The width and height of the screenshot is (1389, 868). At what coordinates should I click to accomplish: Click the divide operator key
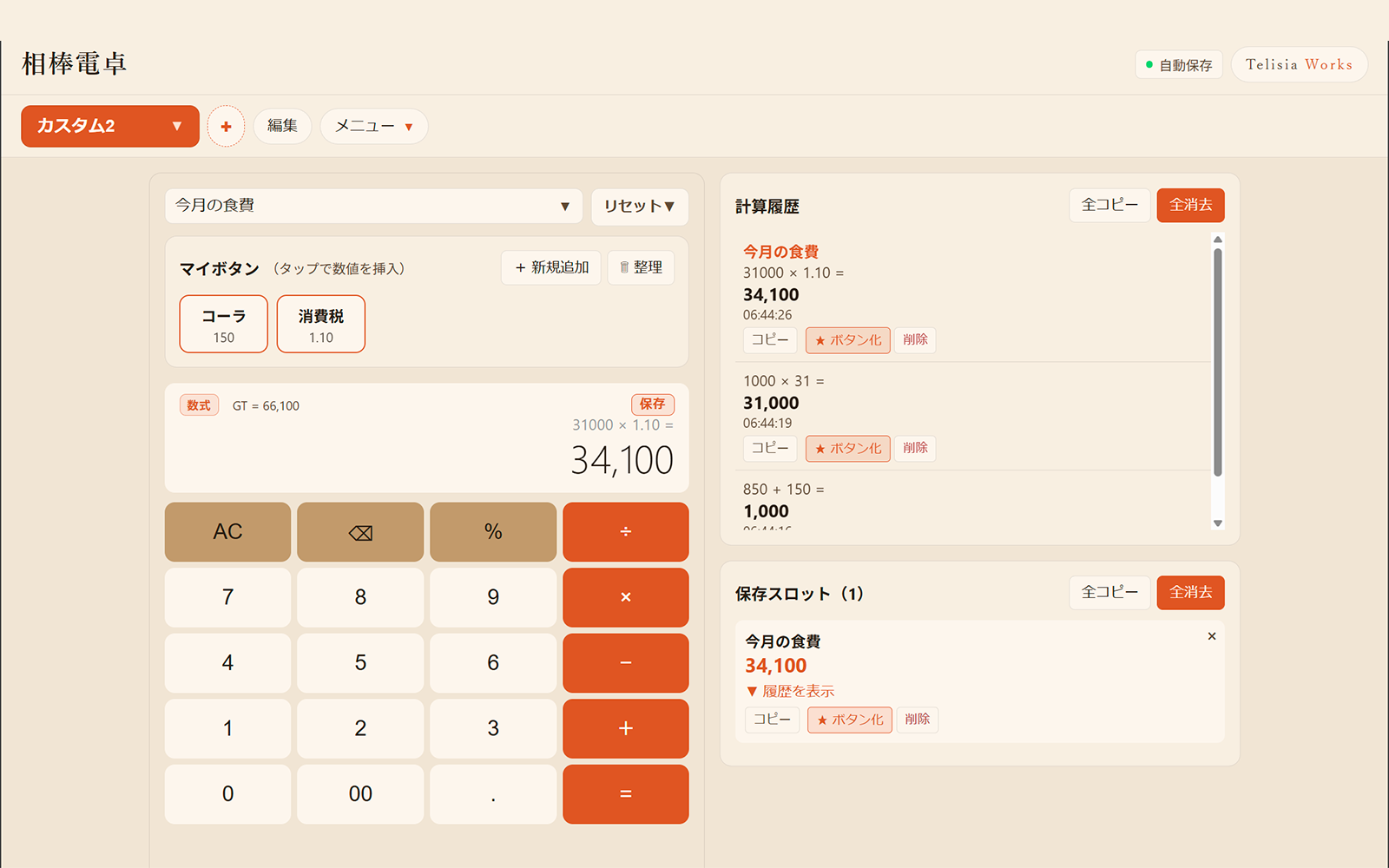tap(626, 532)
